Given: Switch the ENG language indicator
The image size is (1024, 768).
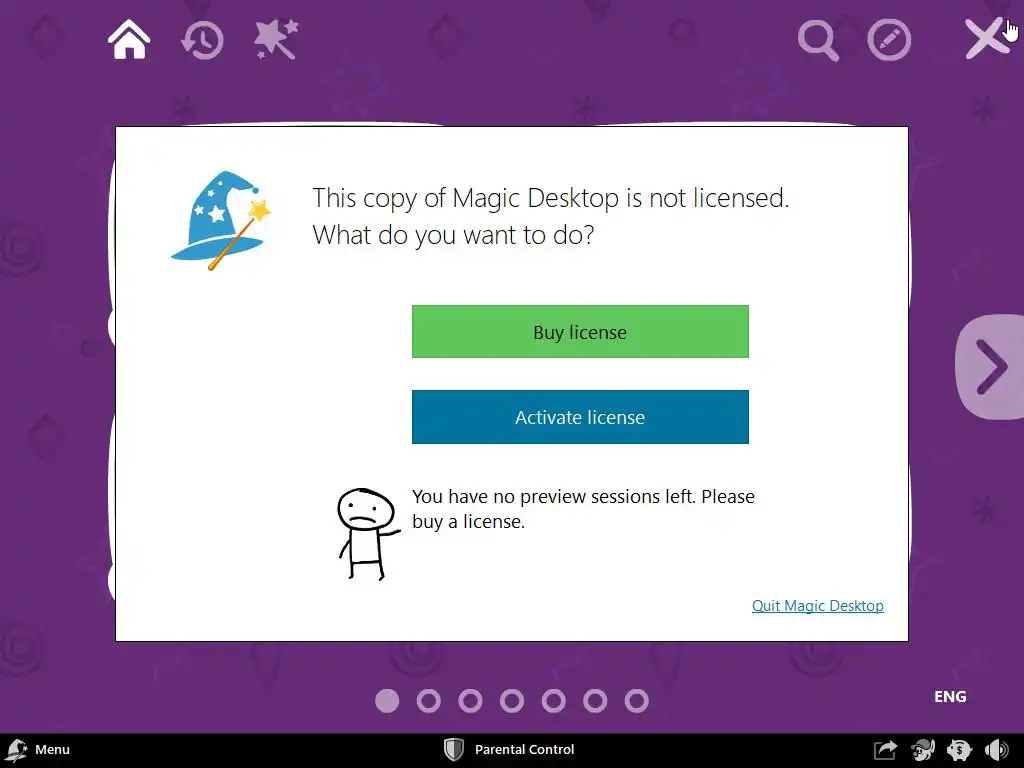Looking at the screenshot, I should [x=950, y=697].
